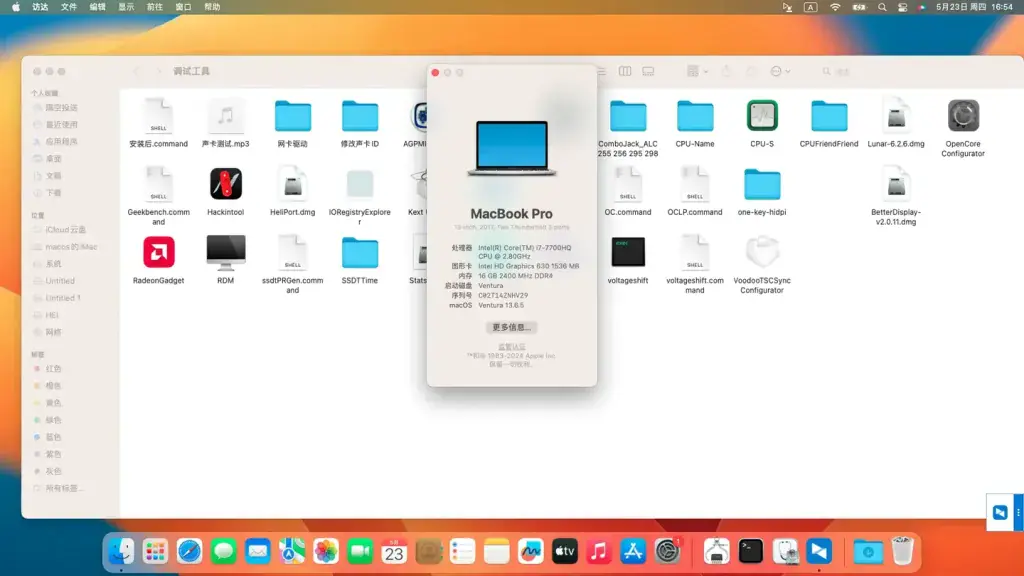Select MacBook Pro laptop image in About window
The image size is (1024, 576).
click(511, 148)
